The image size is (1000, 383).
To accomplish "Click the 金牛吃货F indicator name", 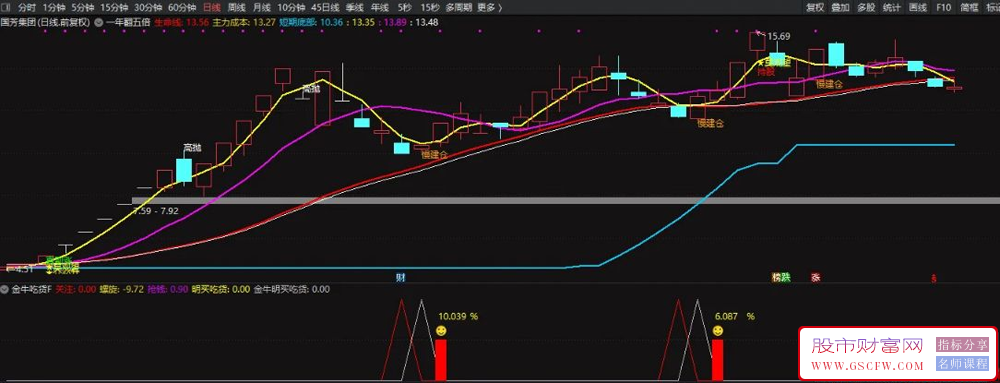I will click(x=32, y=289).
